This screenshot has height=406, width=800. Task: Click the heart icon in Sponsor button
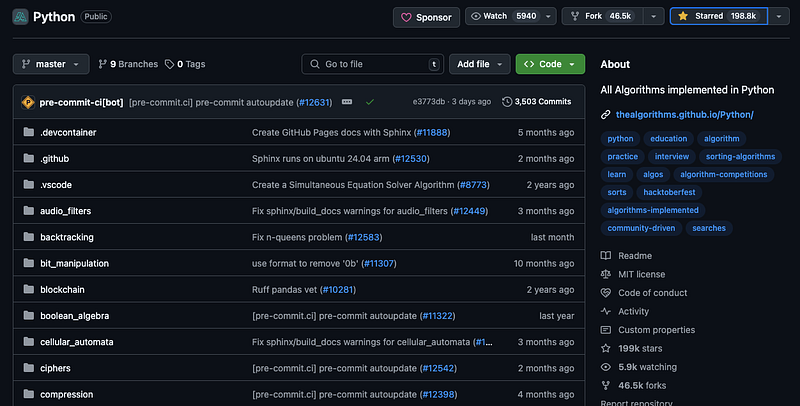tap(406, 17)
